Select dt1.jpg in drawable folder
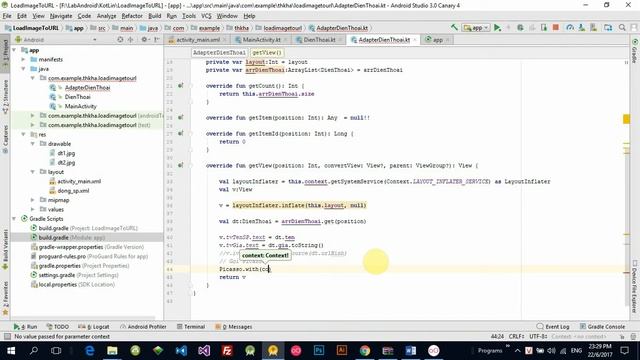Viewport: 640px width, 360px height. (66, 153)
